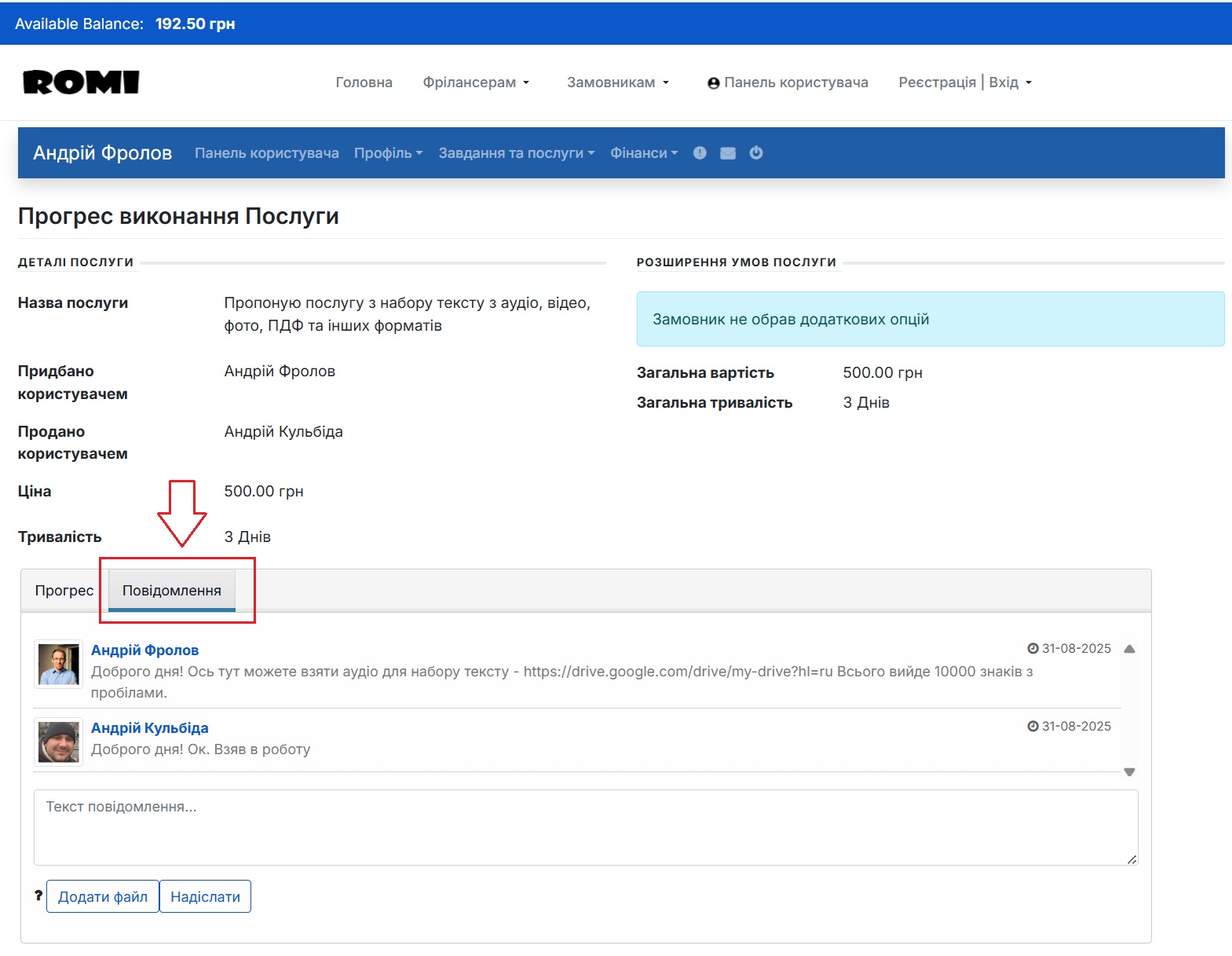
Task: Click the Додати файл button
Action: 103,897
